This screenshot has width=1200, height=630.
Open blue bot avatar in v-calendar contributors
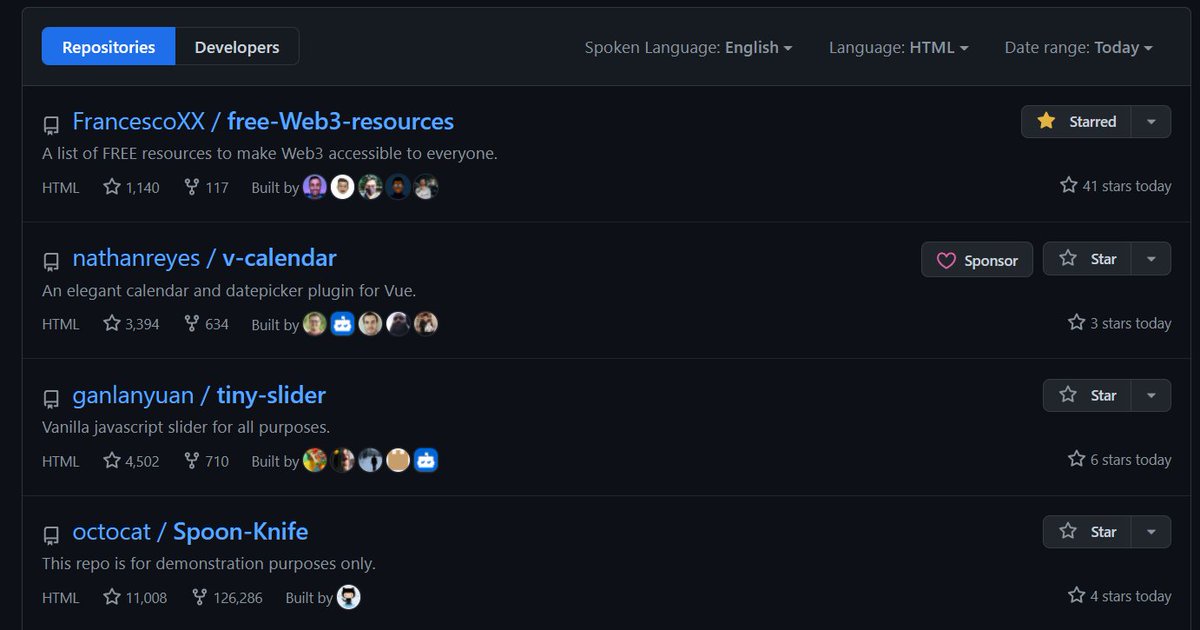[343, 323]
